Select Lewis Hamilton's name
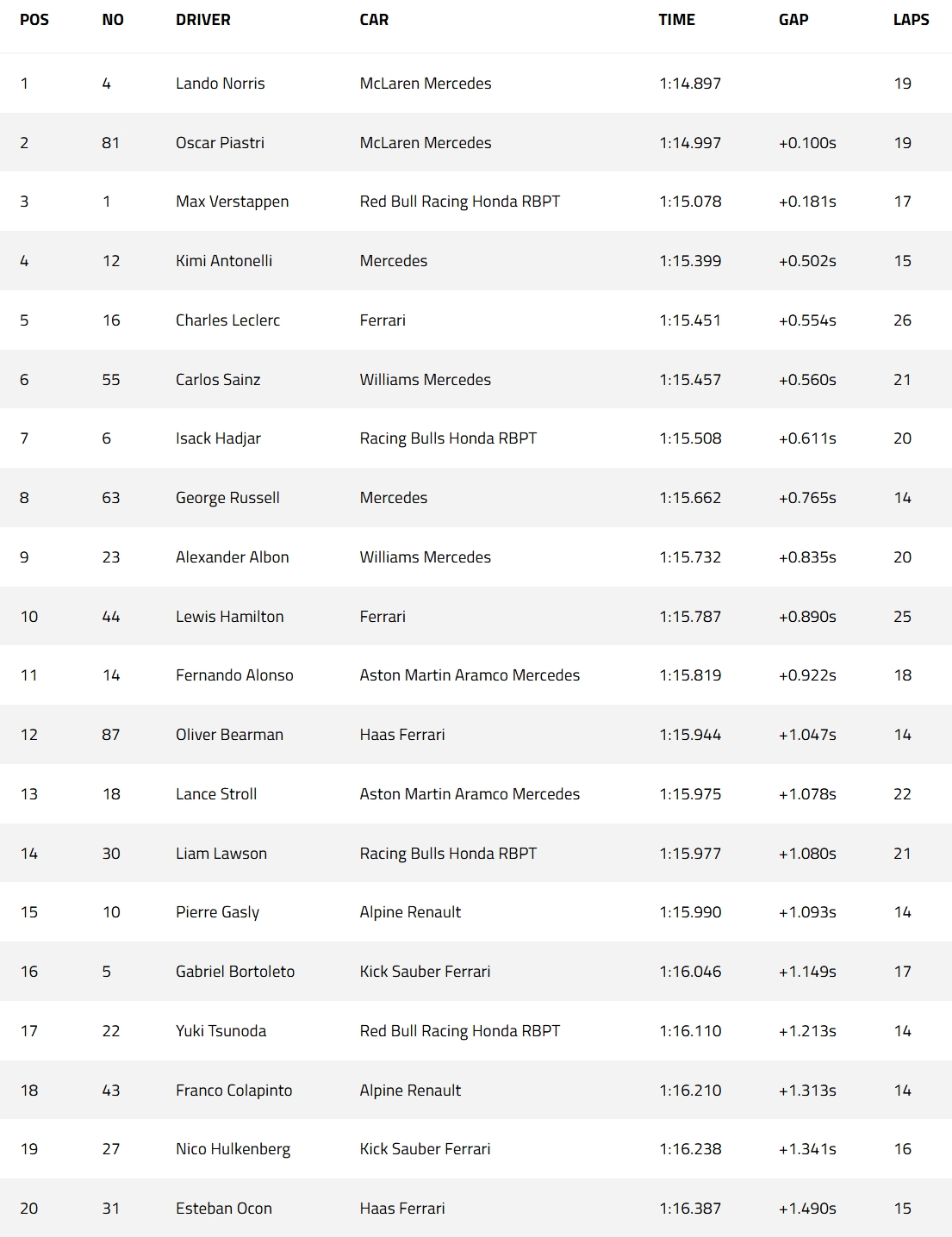This screenshot has width=952, height=1237. click(229, 617)
